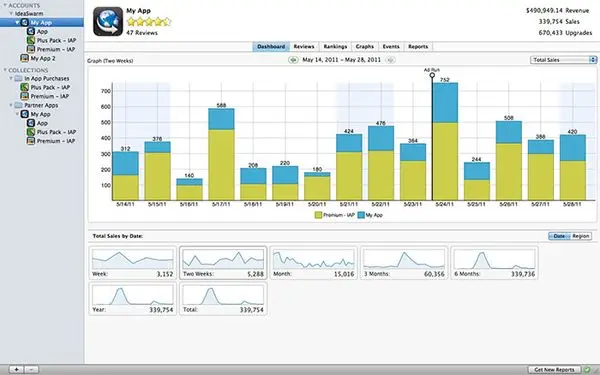The width and height of the screenshot is (600, 375).
Task: Switch sales view to Region
Action: (x=581, y=236)
